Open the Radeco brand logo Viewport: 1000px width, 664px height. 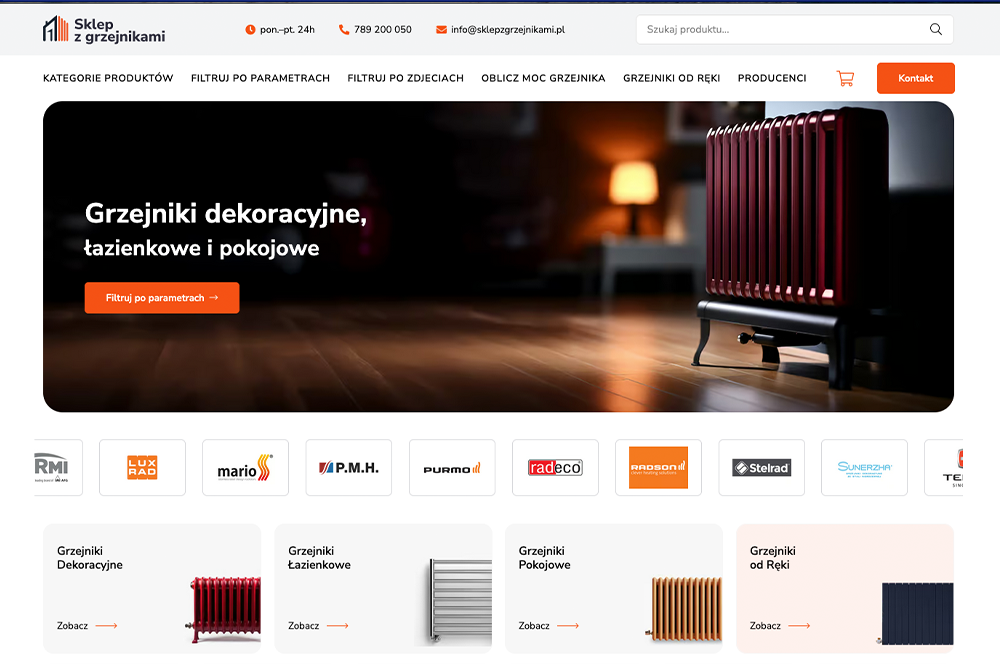[555, 467]
